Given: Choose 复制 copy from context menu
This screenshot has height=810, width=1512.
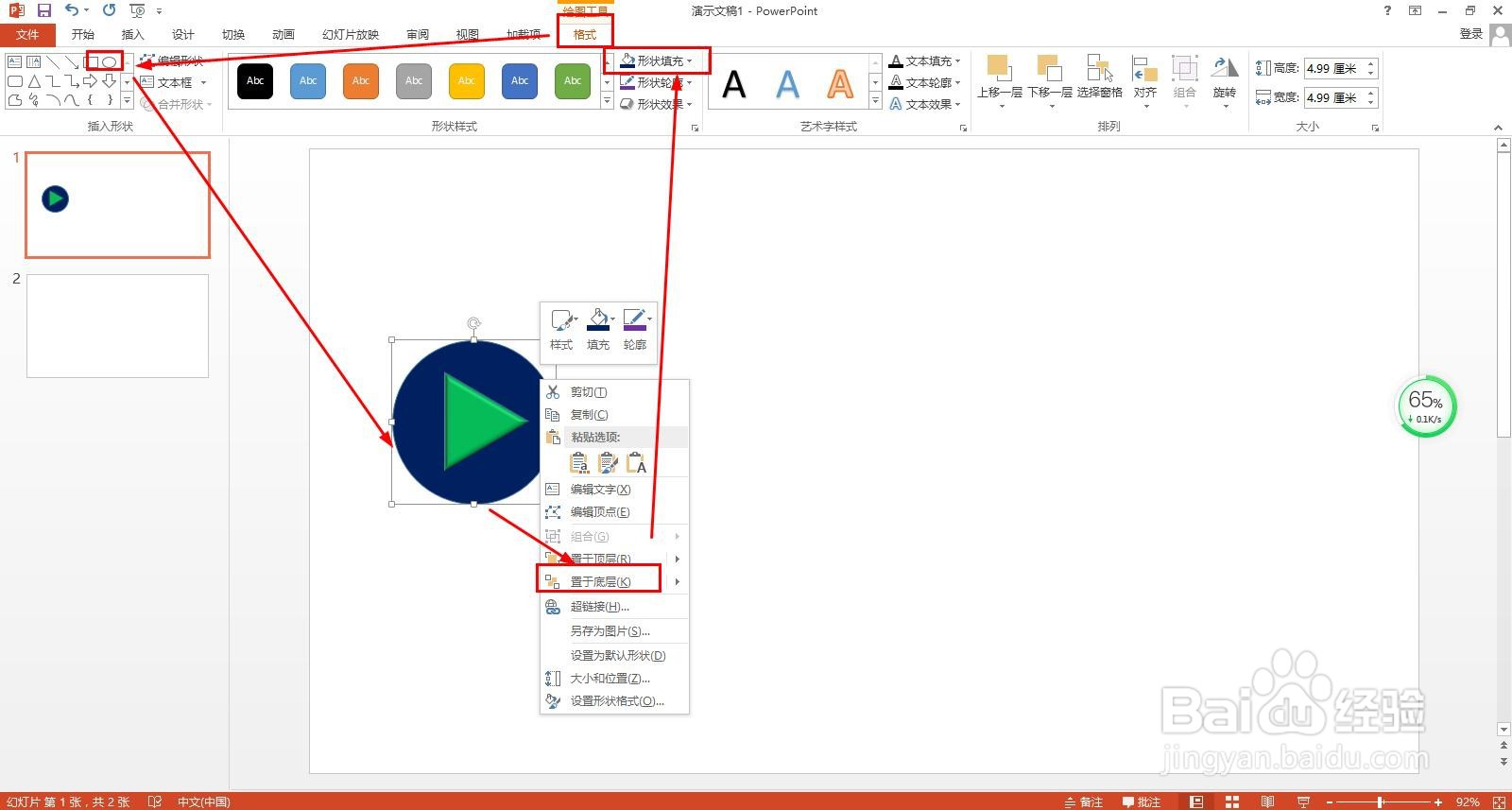Looking at the screenshot, I should [x=614, y=414].
